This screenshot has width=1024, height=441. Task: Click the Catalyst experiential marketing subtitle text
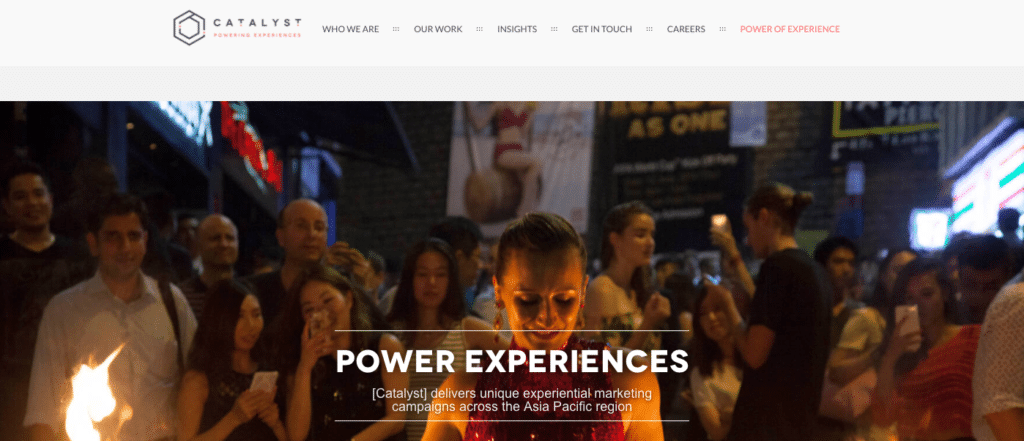[x=512, y=400]
